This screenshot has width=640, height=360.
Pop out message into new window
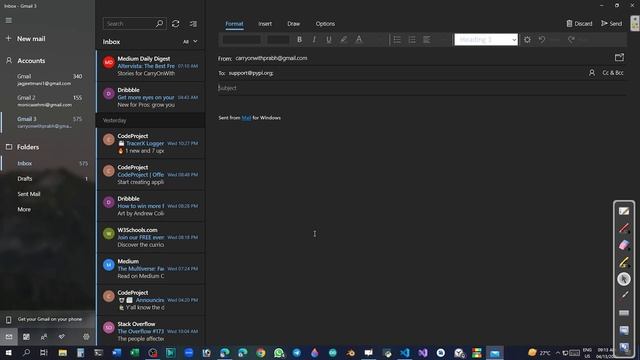pyautogui.click(x=619, y=58)
